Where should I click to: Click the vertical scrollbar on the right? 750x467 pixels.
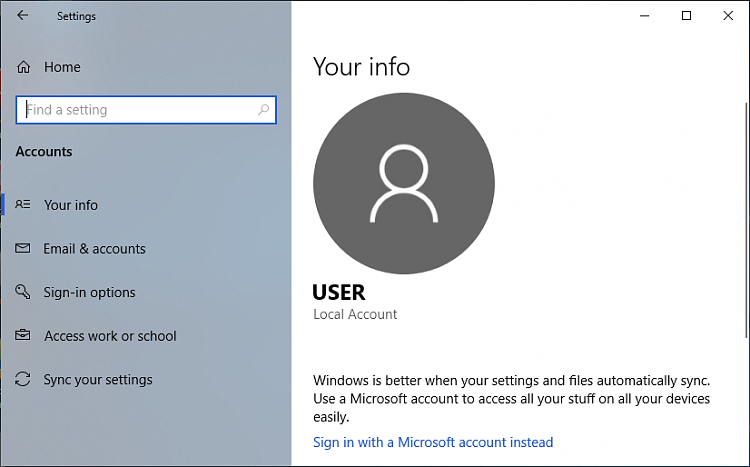[x=747, y=220]
